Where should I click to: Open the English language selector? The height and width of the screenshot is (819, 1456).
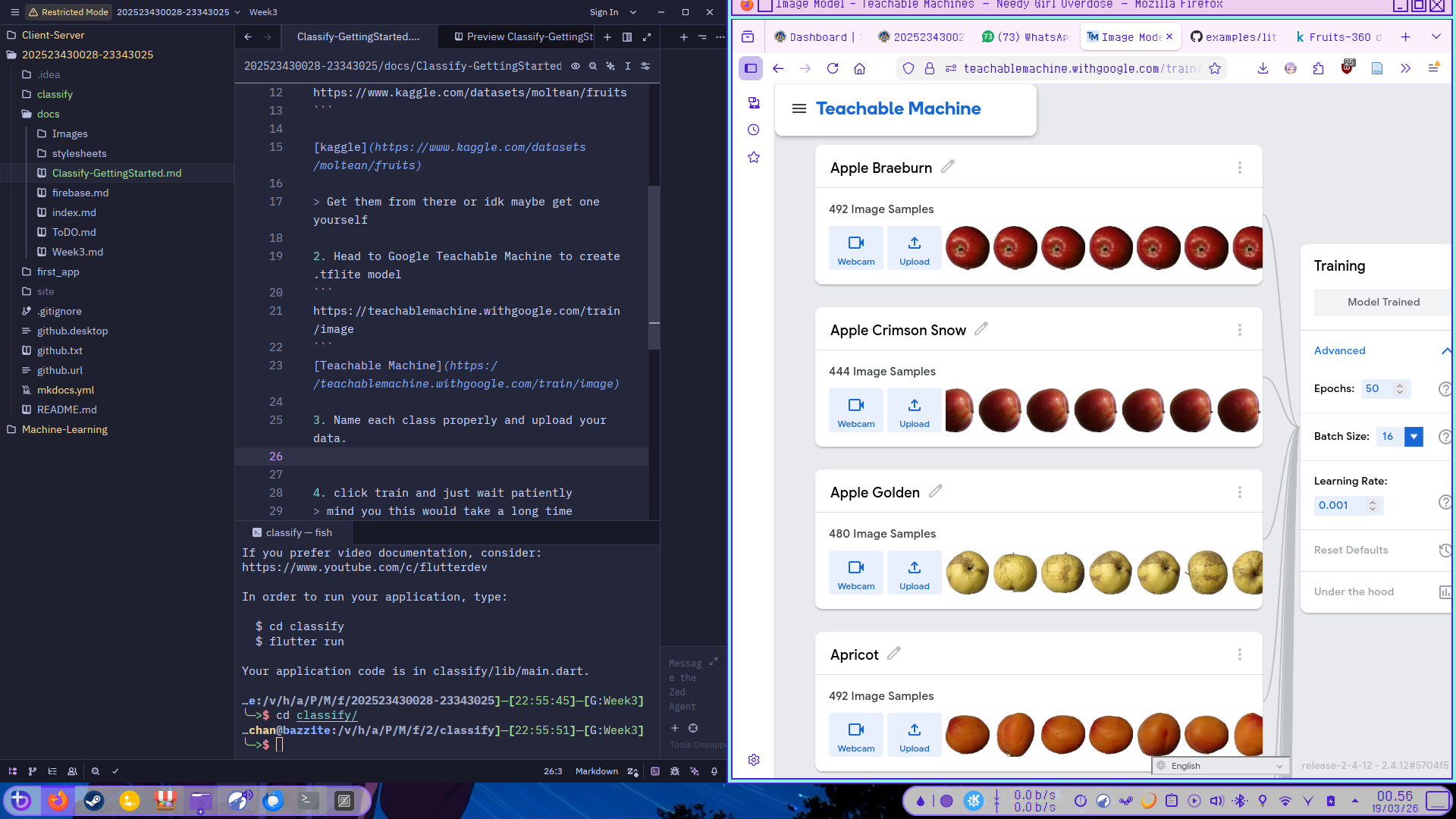point(1221,766)
